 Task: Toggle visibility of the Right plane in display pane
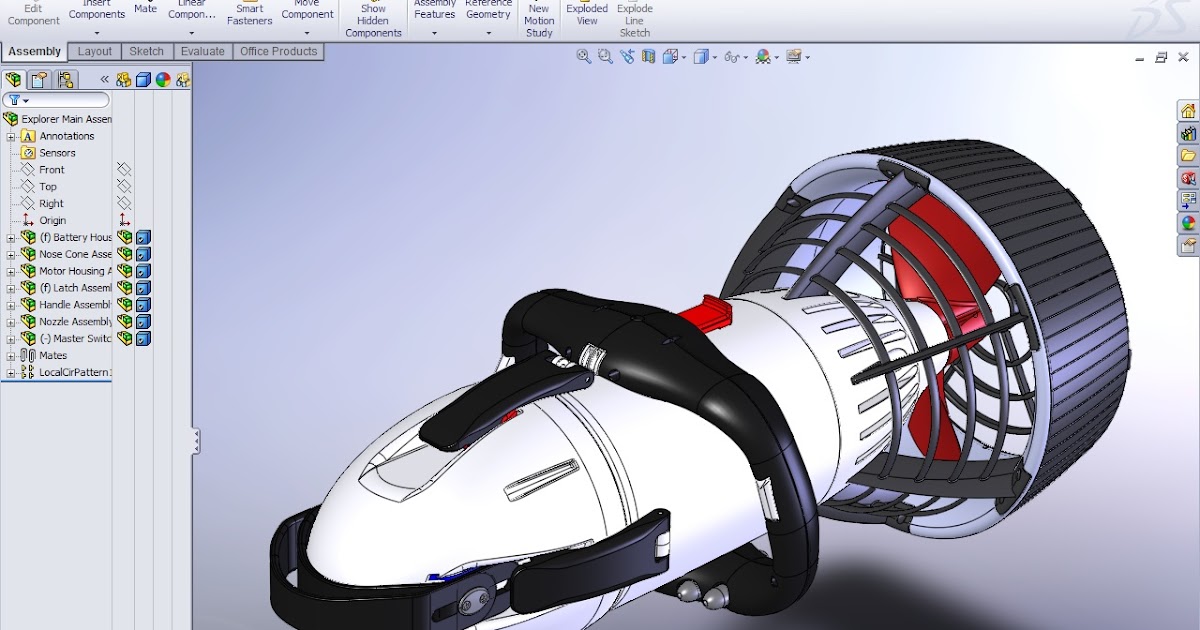124,203
